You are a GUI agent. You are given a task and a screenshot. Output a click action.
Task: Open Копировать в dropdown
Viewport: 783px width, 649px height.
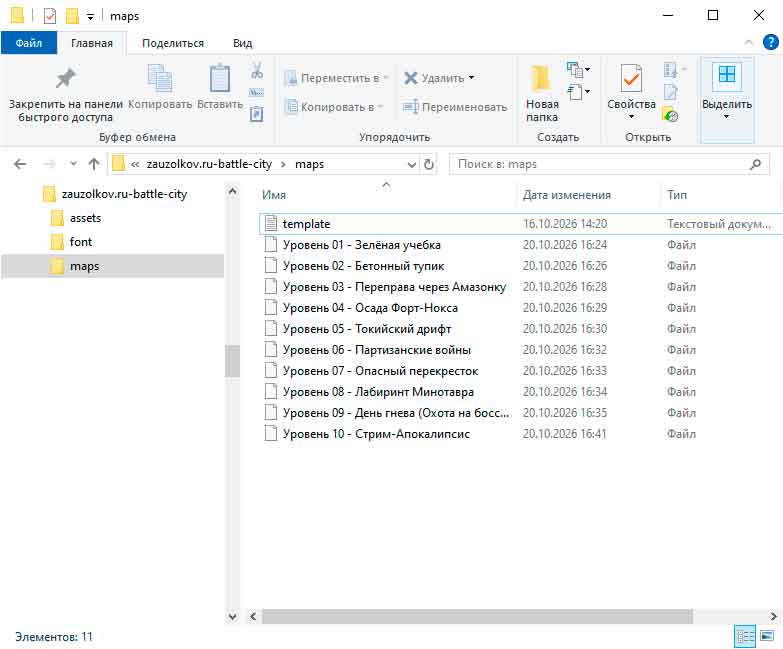[334, 107]
